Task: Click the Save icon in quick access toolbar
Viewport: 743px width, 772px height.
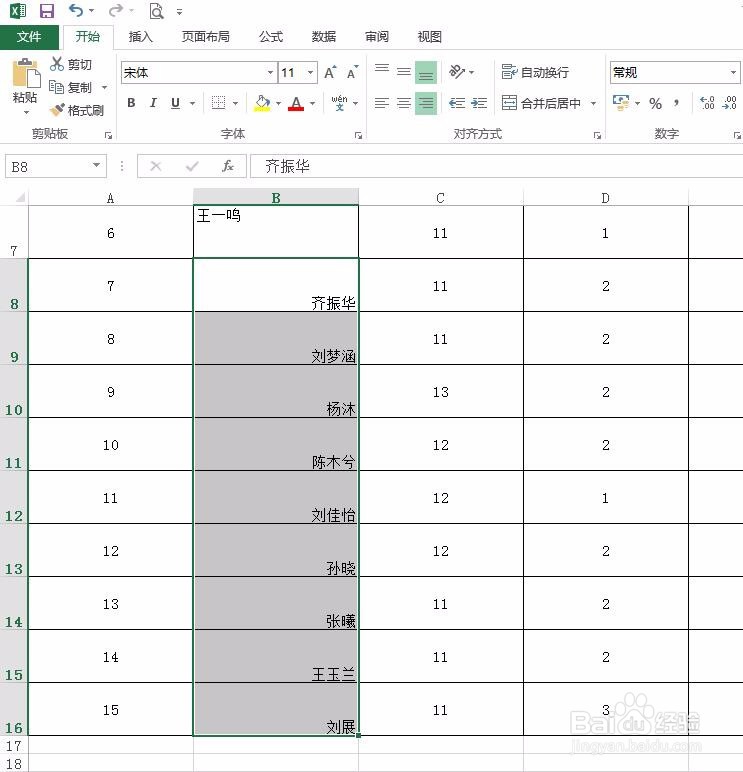Action: (47, 10)
